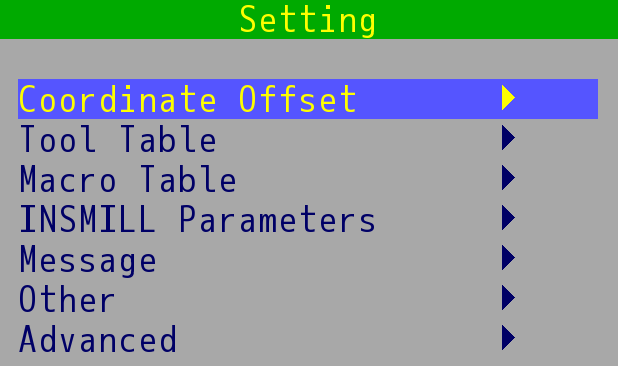The image size is (618, 366).
Task: Select the Coordinate Offset menu entry
Action: tap(308, 99)
